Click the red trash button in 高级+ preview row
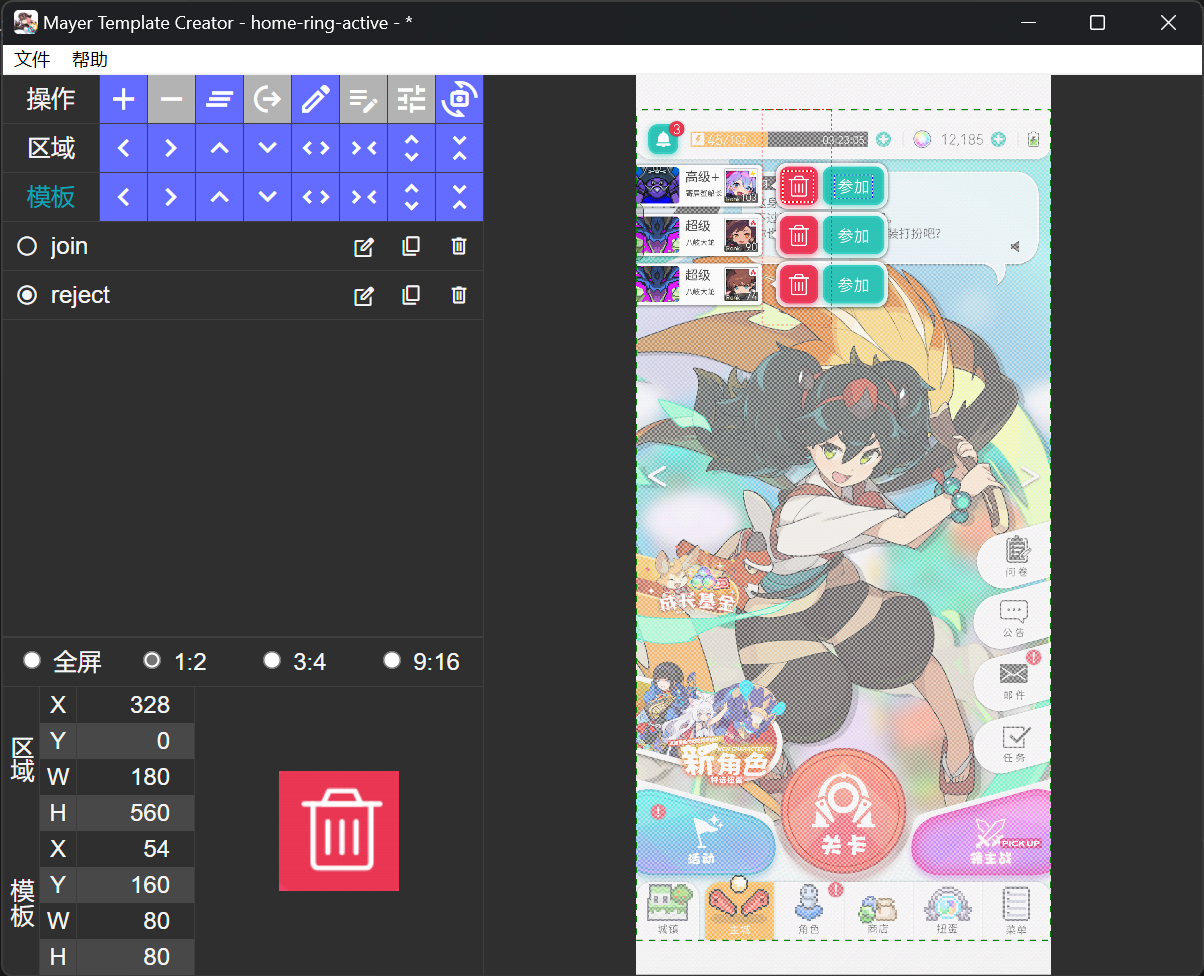The width and height of the screenshot is (1204, 976). point(798,186)
